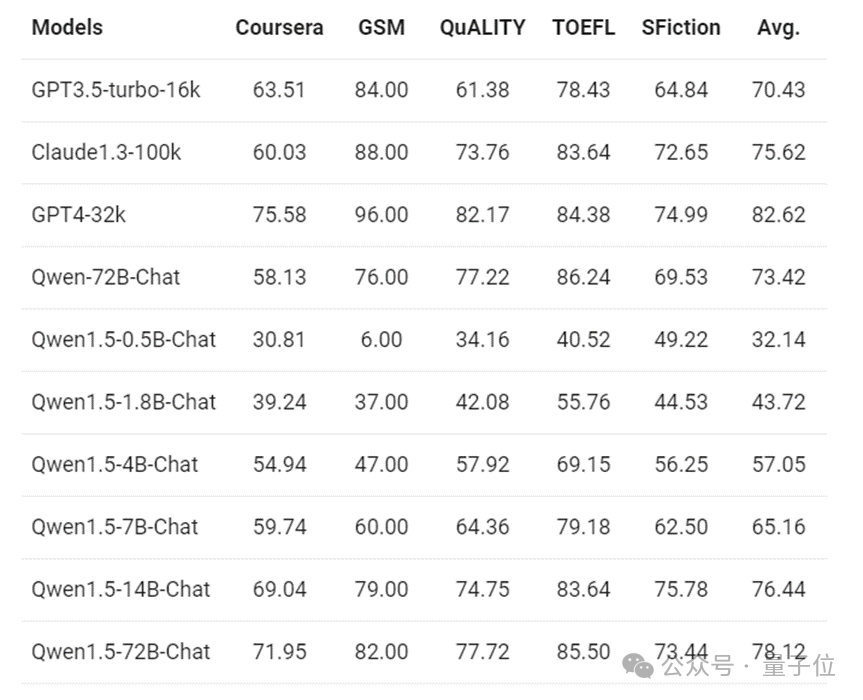Select the Qwen1.5-0.5B-Chat model name
Screen dimensions: 863x700
123,340
